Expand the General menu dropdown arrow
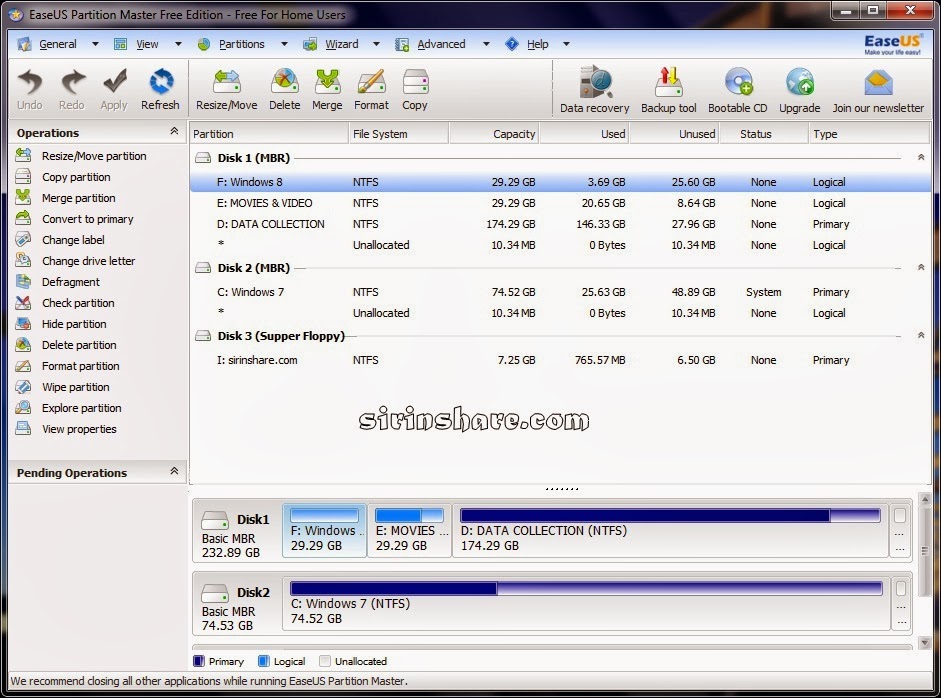This screenshot has height=698, width=941. pyautogui.click(x=95, y=44)
